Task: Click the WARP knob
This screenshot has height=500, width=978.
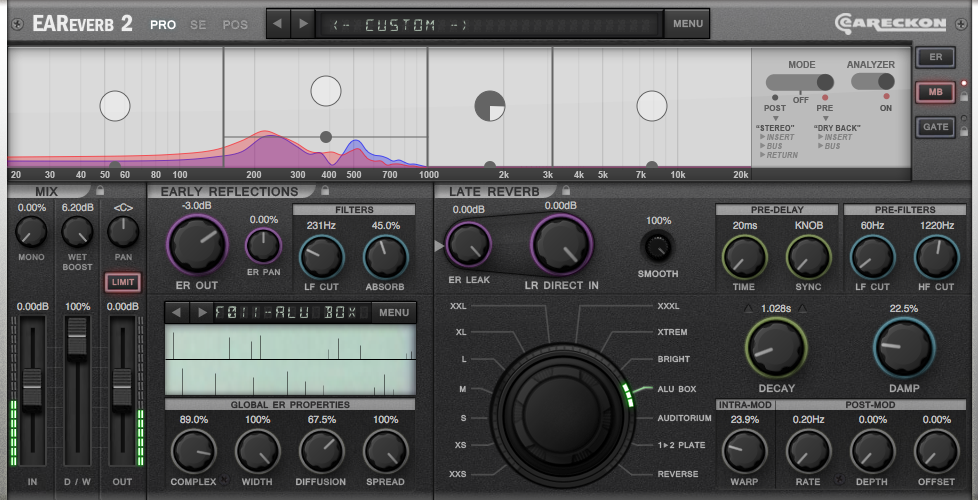Action: click(x=745, y=451)
